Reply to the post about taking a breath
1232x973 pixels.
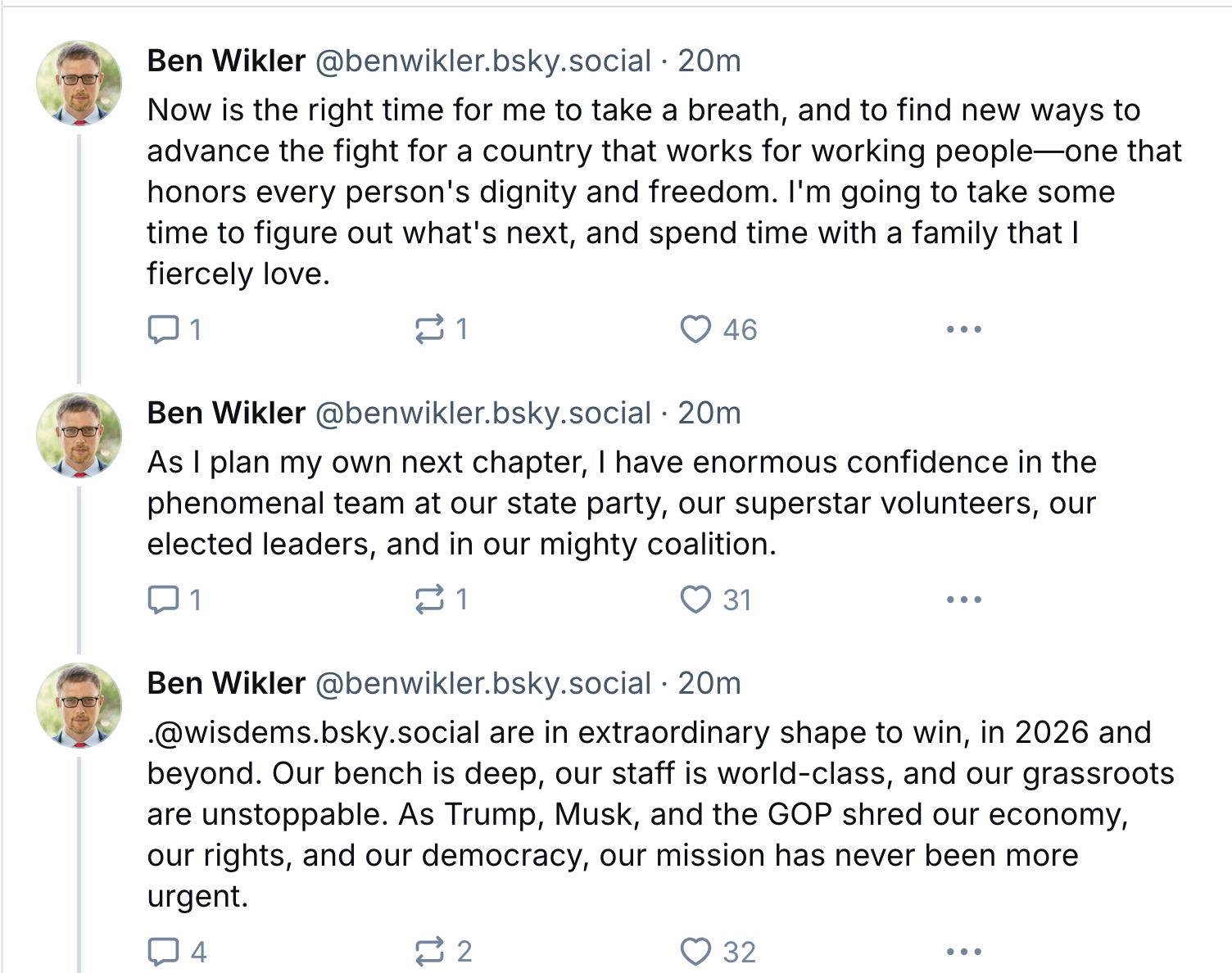[x=174, y=329]
